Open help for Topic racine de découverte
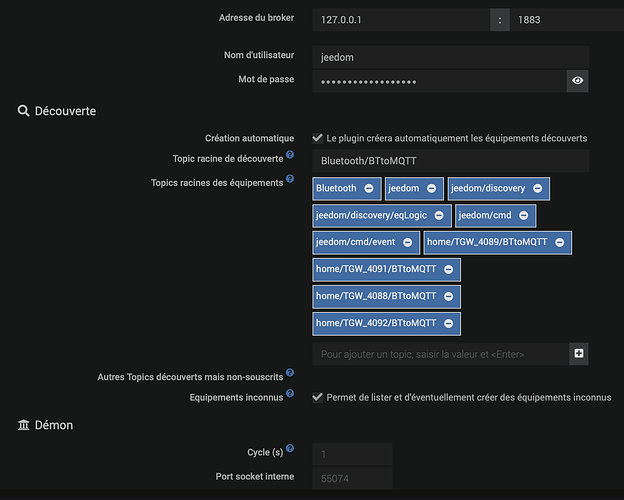 tap(290, 155)
